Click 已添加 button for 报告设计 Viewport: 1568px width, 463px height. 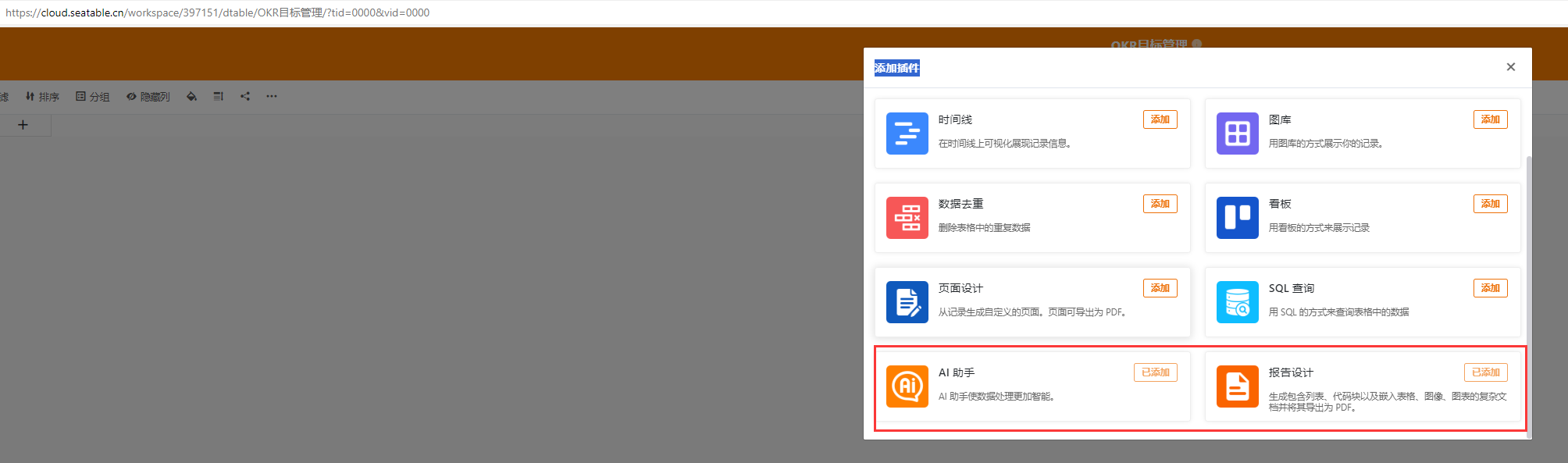tap(1485, 372)
